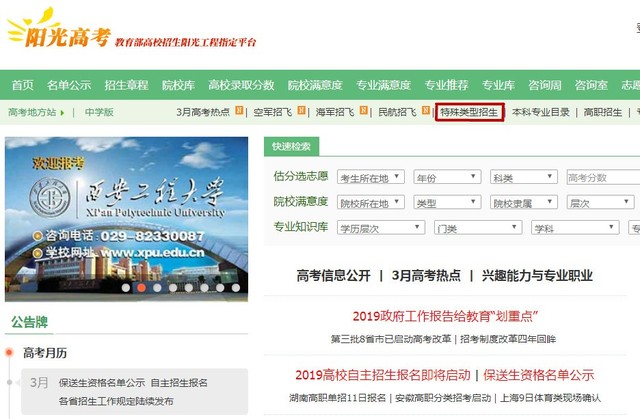This screenshot has height=419, width=640.
Task: Open the 考生所在地 dropdown
Action: pos(371,177)
